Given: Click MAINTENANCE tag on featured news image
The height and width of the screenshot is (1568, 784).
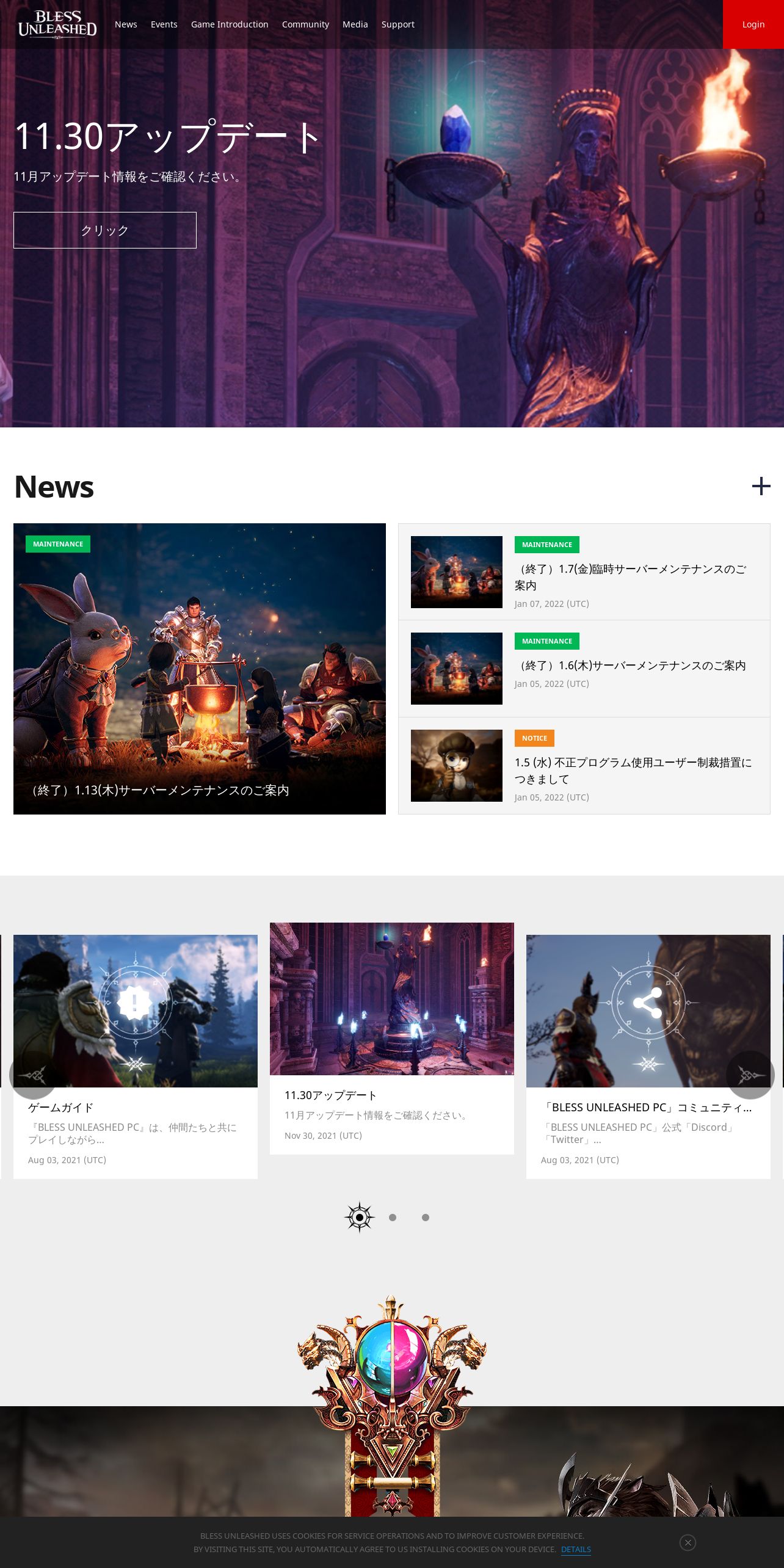Looking at the screenshot, I should (58, 544).
